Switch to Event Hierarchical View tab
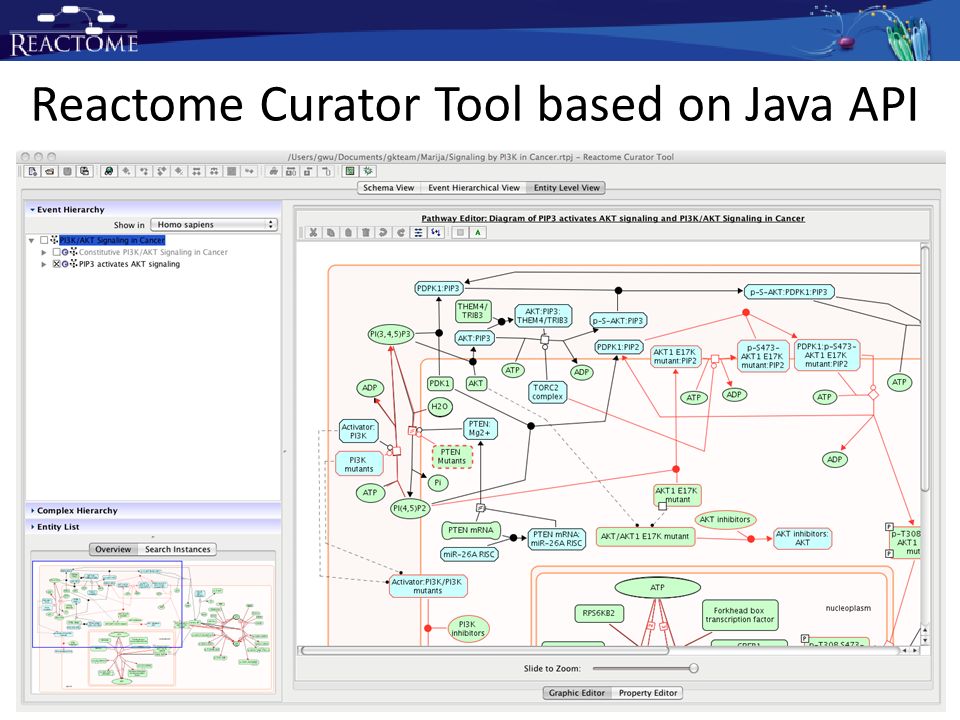Screen dimensions: 960x720 click(x=474, y=188)
